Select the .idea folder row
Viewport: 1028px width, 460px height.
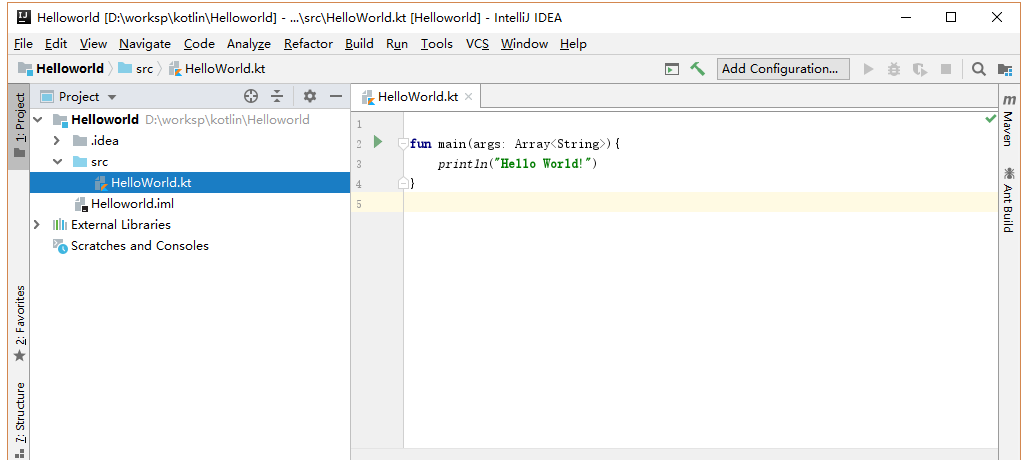[190, 141]
